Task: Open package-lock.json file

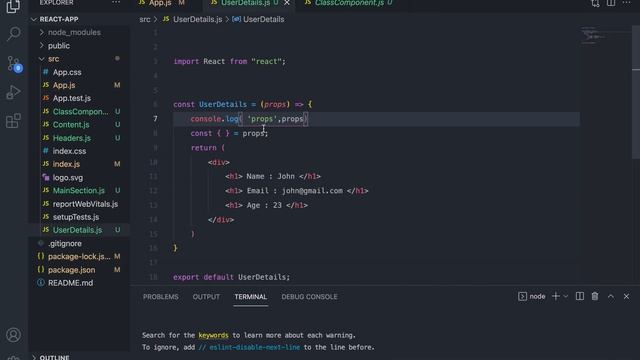Action: point(79,256)
